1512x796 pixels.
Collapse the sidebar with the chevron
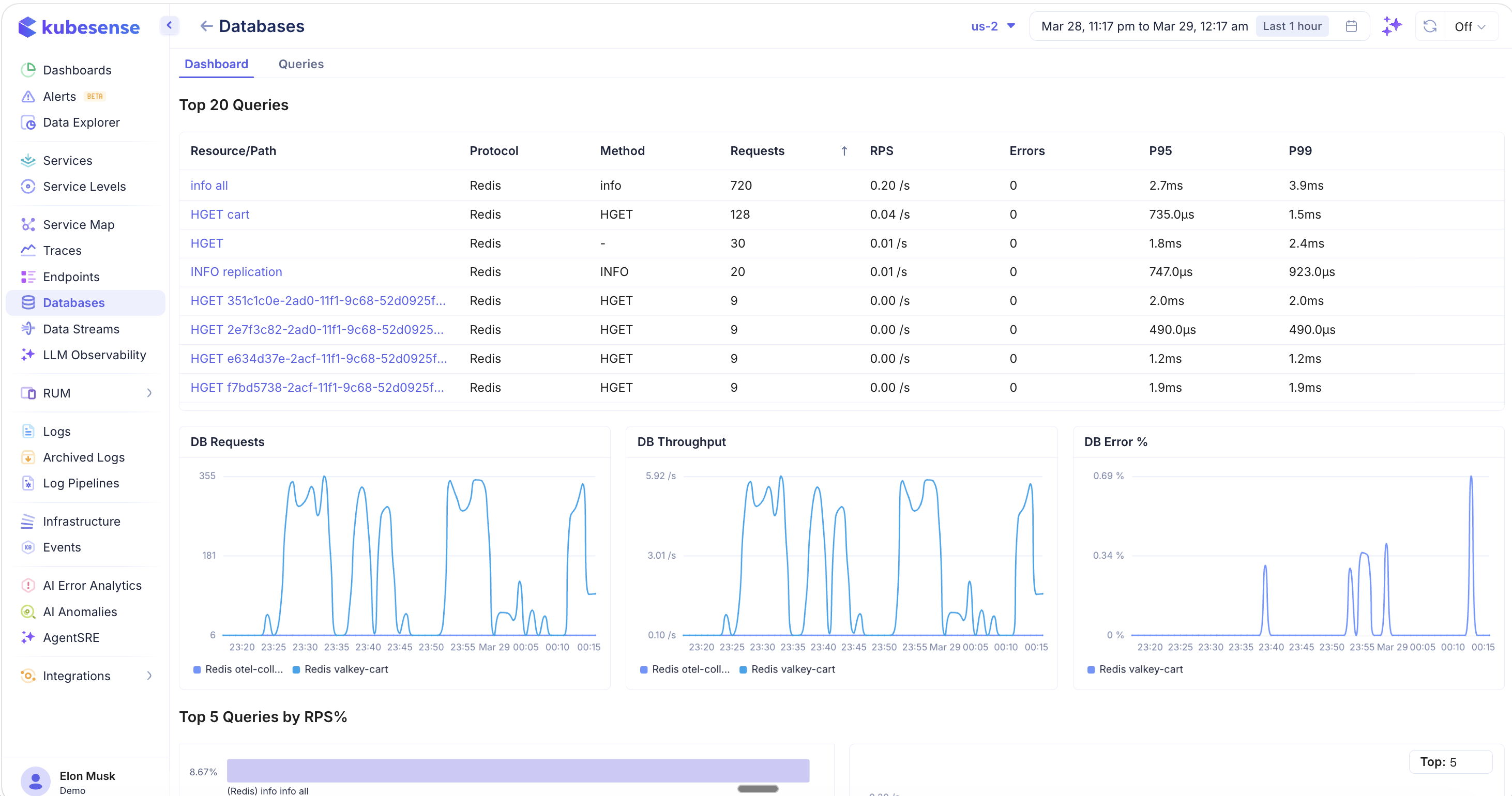169,25
